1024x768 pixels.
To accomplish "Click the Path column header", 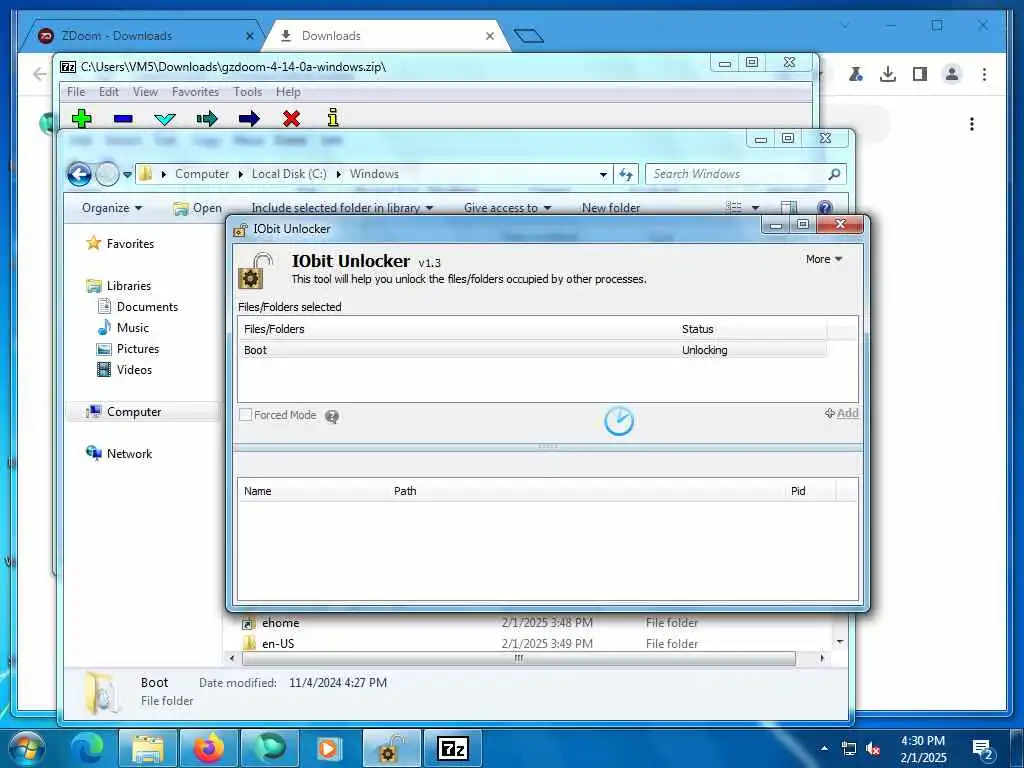I will pos(405,491).
